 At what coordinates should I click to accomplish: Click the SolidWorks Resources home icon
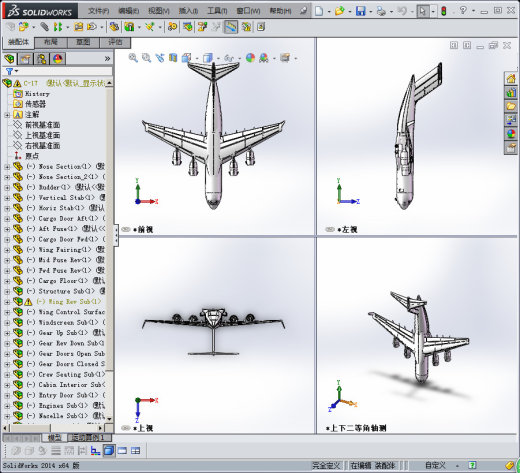point(511,79)
